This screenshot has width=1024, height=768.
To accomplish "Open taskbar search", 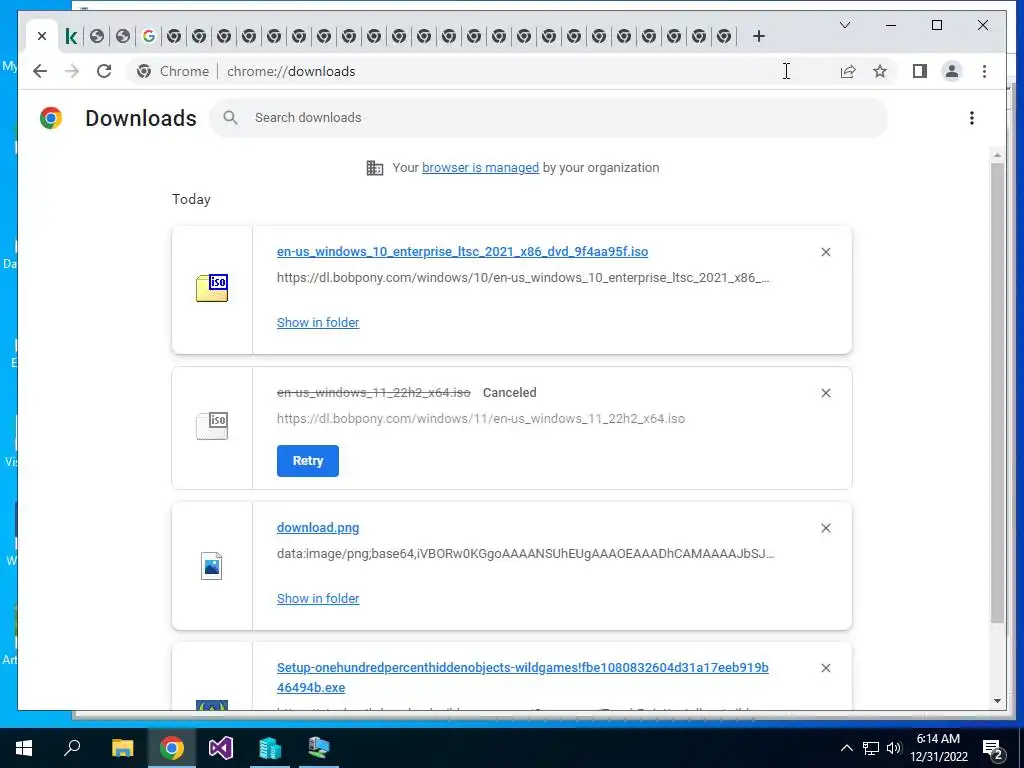I will click(72, 748).
